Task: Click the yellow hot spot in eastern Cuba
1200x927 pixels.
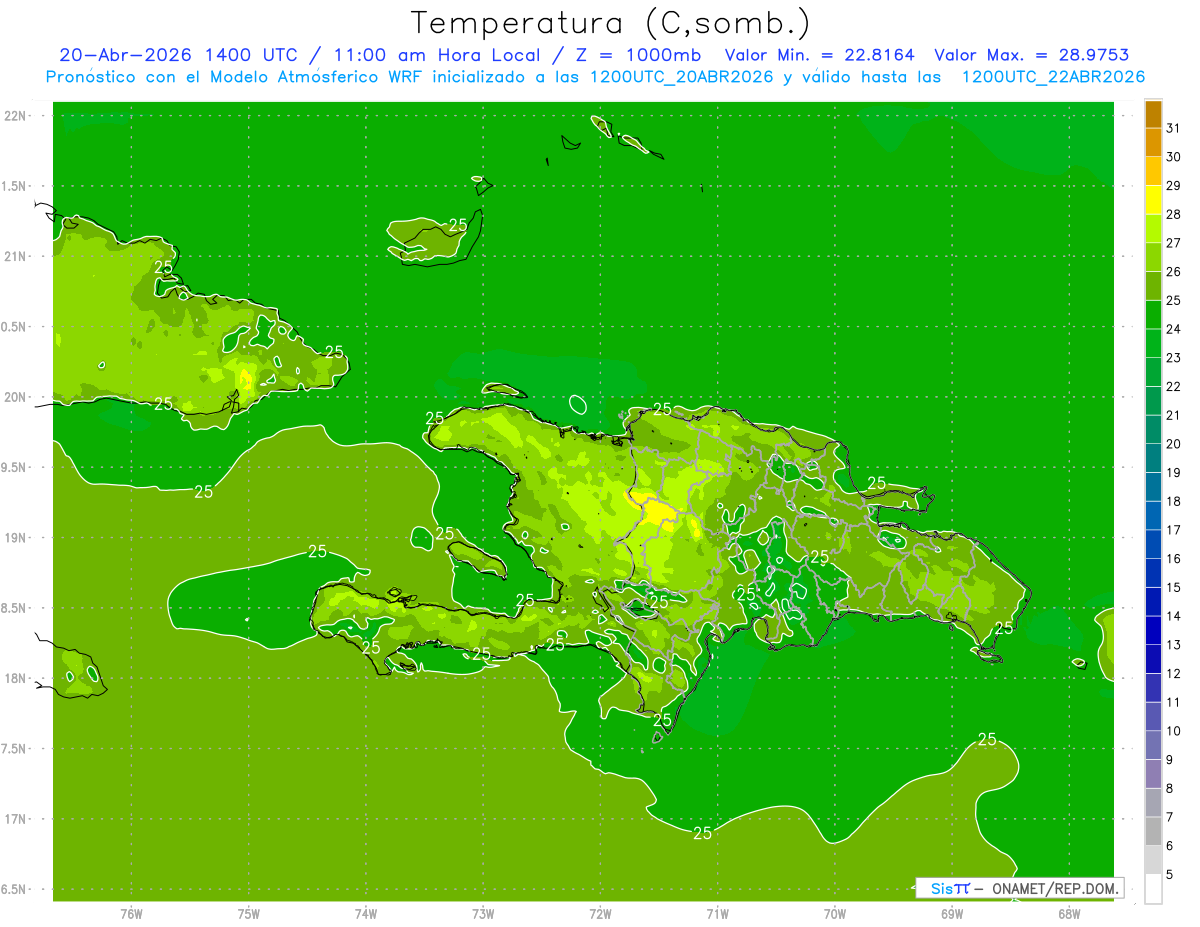Action: 246,379
